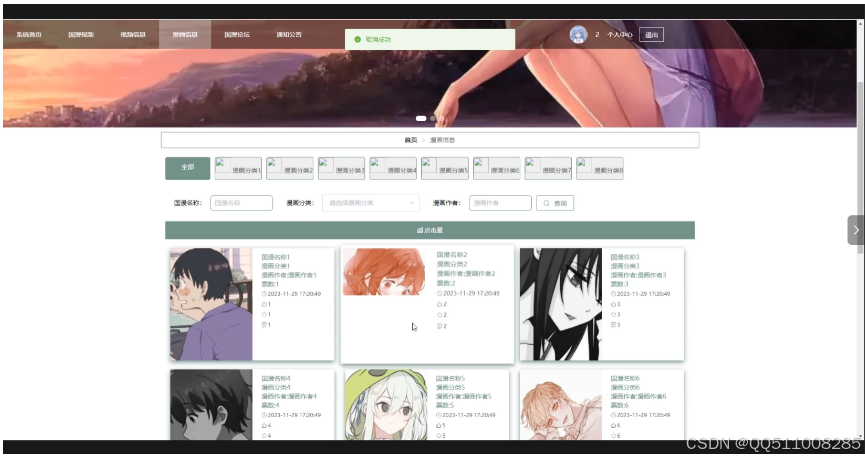
Task: Select the 全部 category filter button
Action: click(188, 168)
